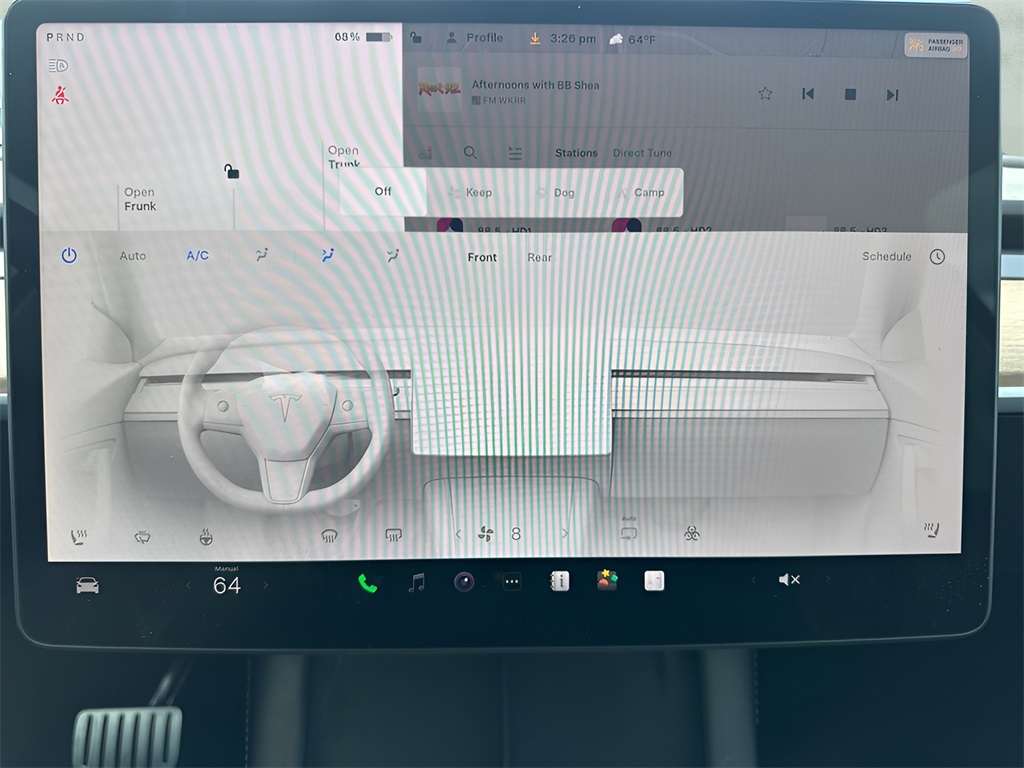The width and height of the screenshot is (1024, 768).
Task: Decrease the fan speed with left arrow
Action: click(459, 534)
